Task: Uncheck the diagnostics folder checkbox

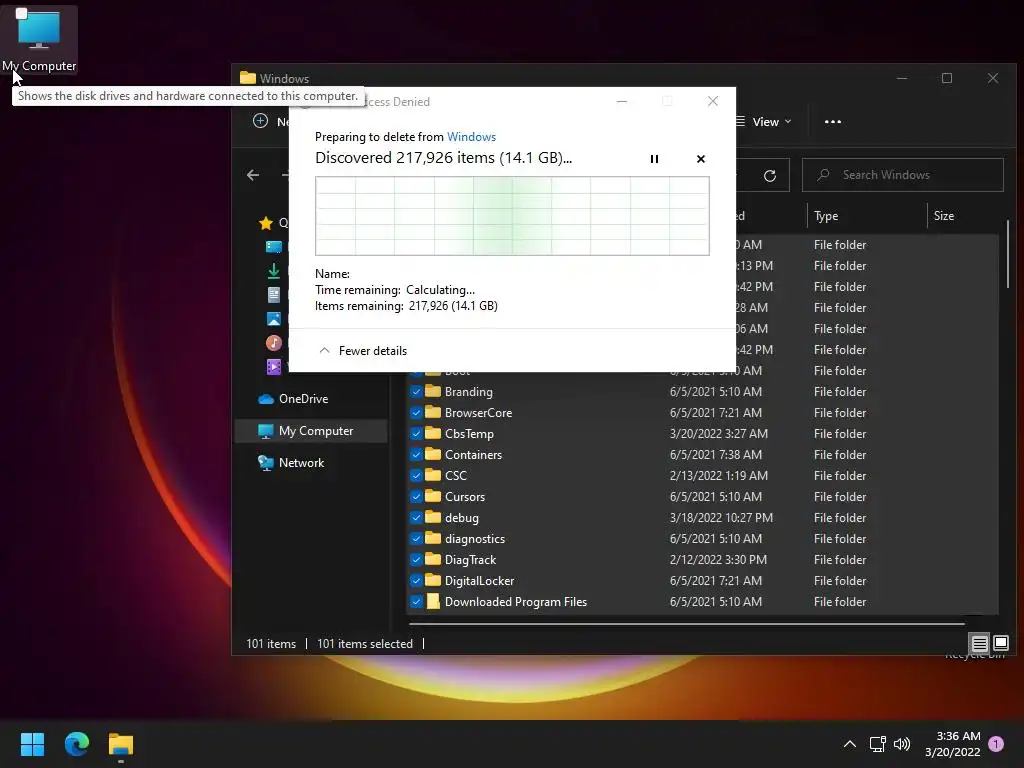Action: click(x=416, y=539)
